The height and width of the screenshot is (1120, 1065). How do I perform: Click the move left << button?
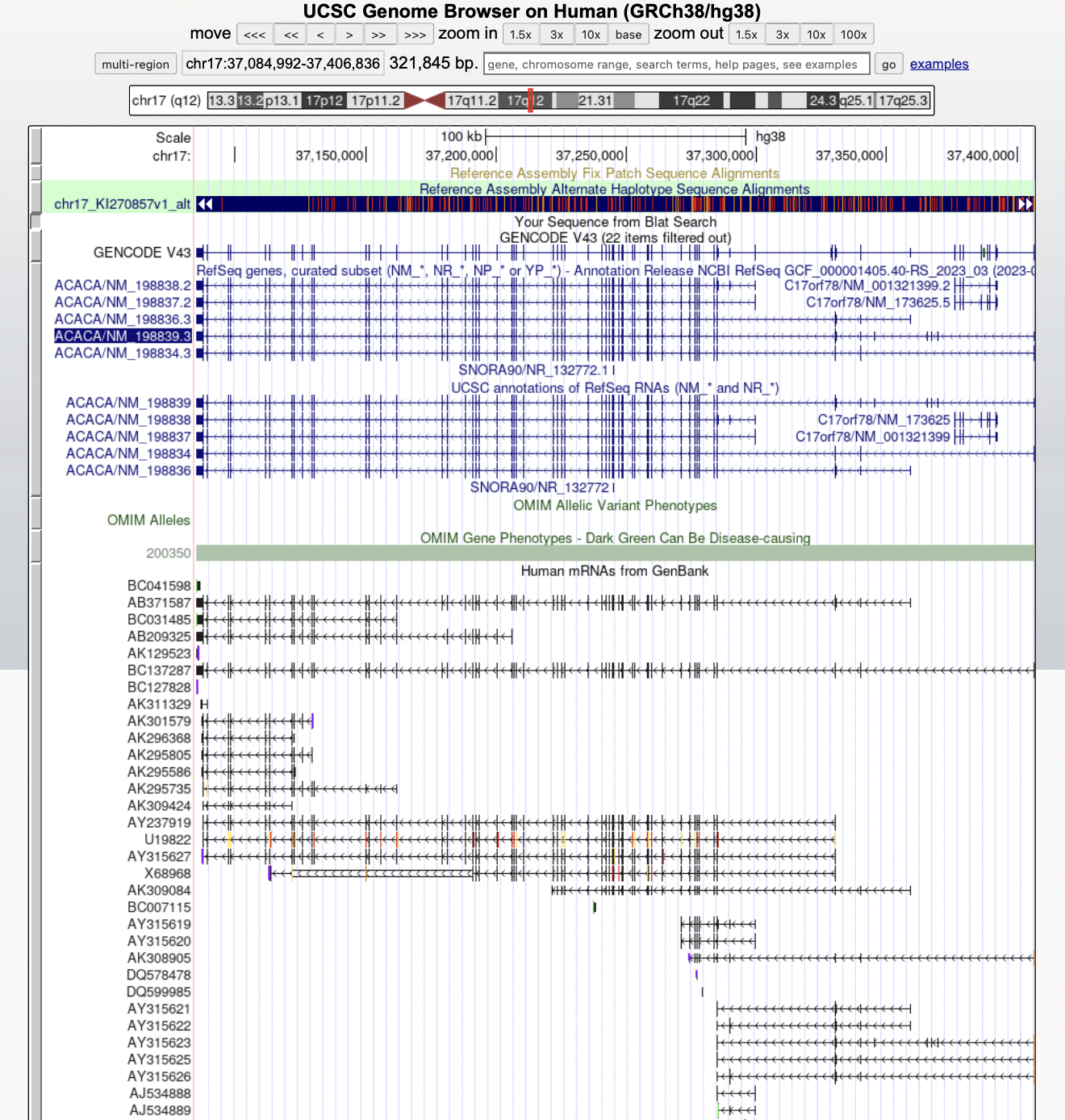(291, 35)
